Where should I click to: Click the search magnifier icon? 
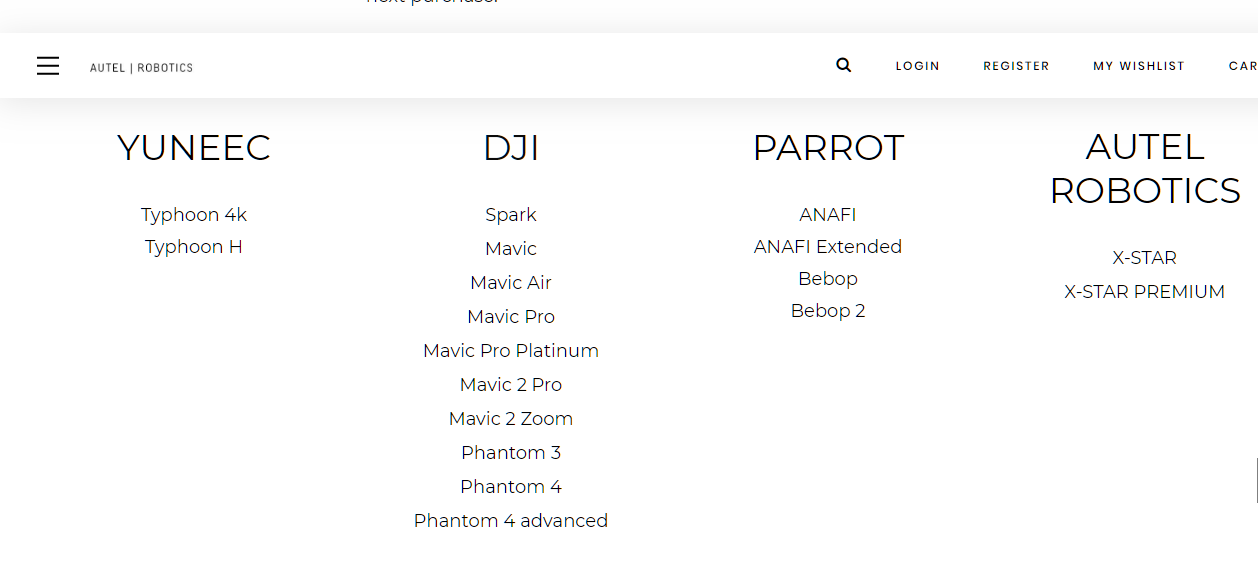pos(844,65)
